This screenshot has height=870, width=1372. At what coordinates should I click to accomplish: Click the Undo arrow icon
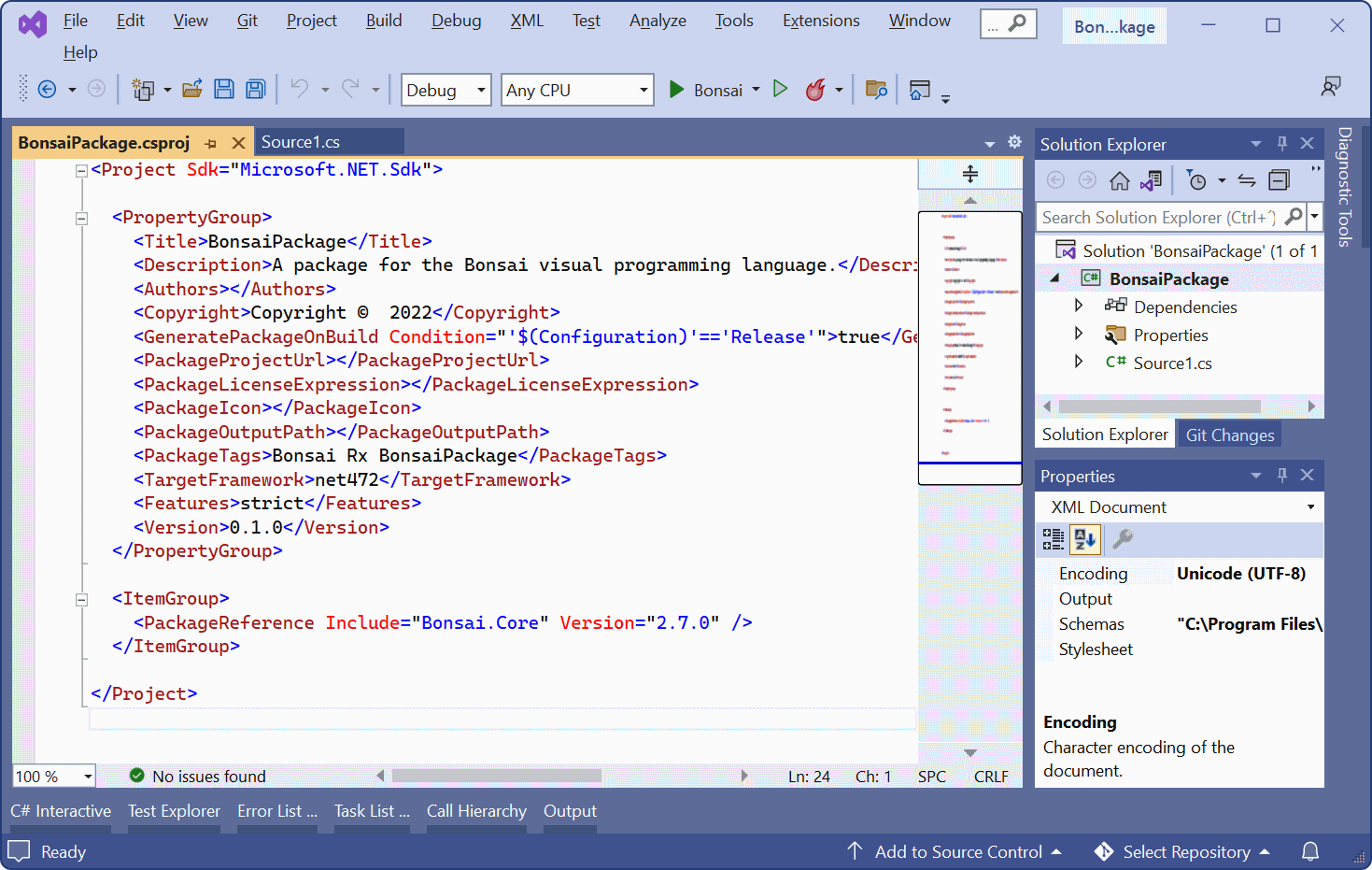pyautogui.click(x=299, y=89)
